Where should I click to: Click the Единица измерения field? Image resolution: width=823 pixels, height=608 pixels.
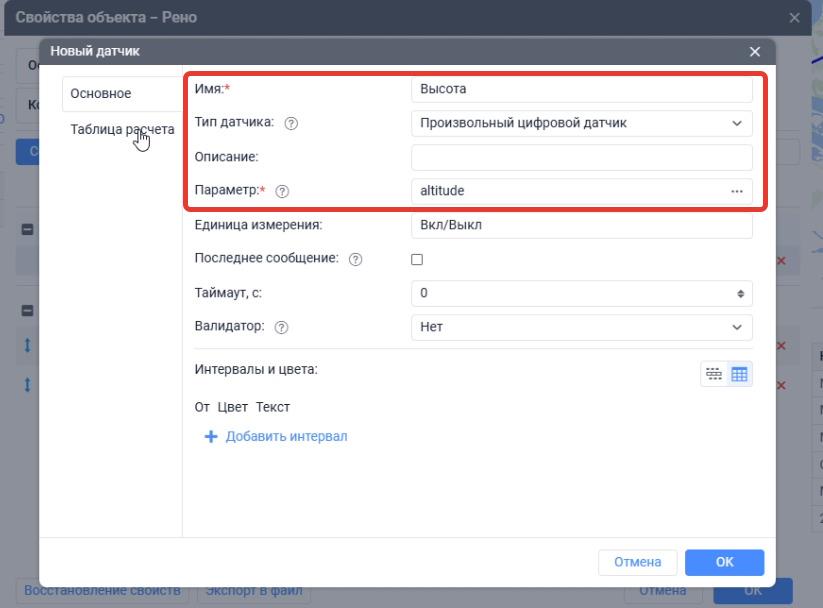point(582,225)
